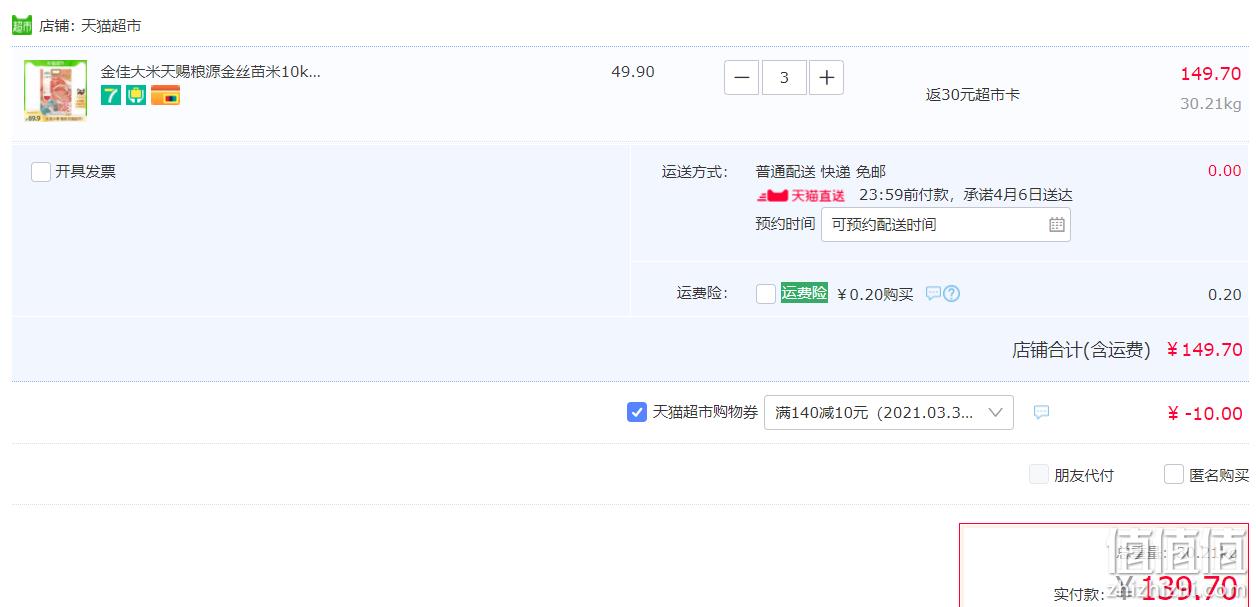Click the green 天猫超市 store logo icon
Image resolution: width=1256 pixels, height=607 pixels.
(x=22, y=25)
